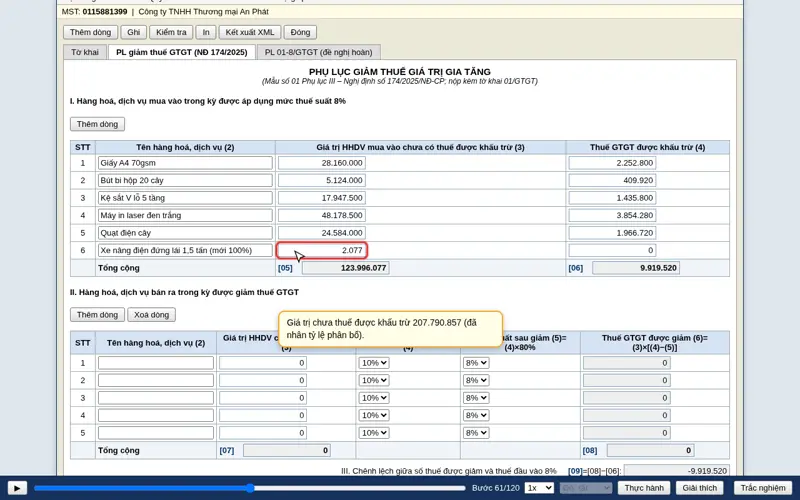Click the 5.124.000 value field
This screenshot has width=800, height=500.
pyautogui.click(x=321, y=181)
